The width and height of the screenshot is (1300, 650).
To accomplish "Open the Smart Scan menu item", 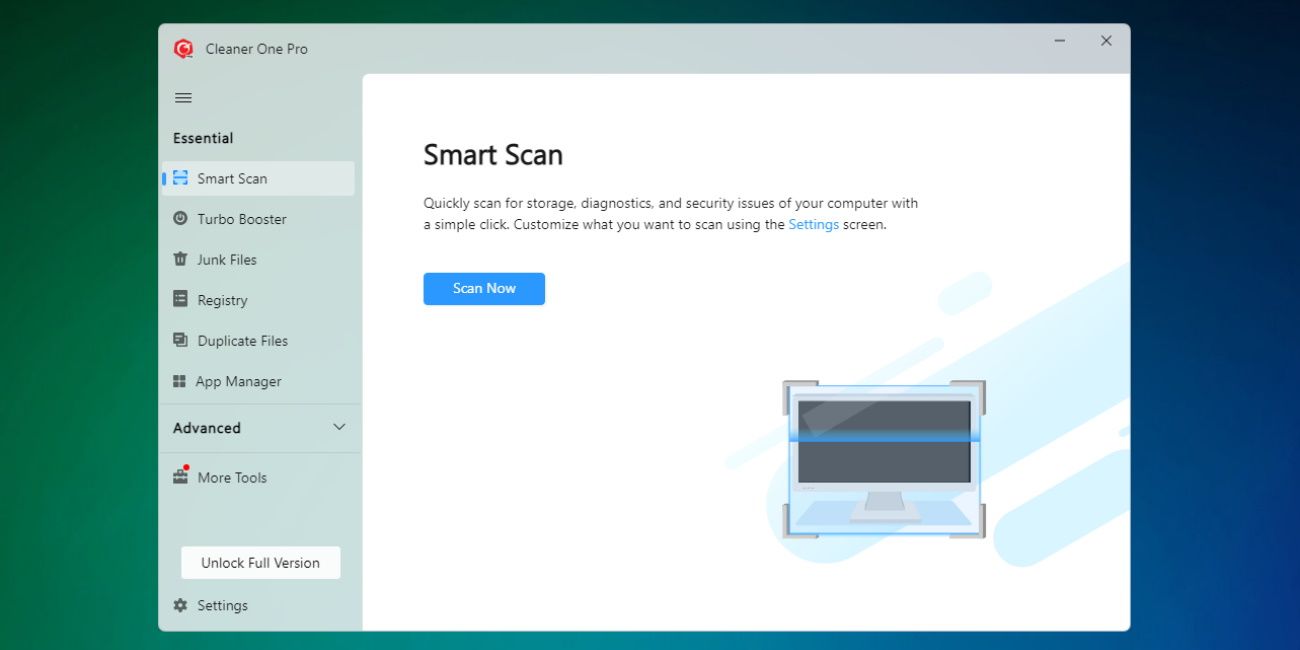I will [258, 178].
